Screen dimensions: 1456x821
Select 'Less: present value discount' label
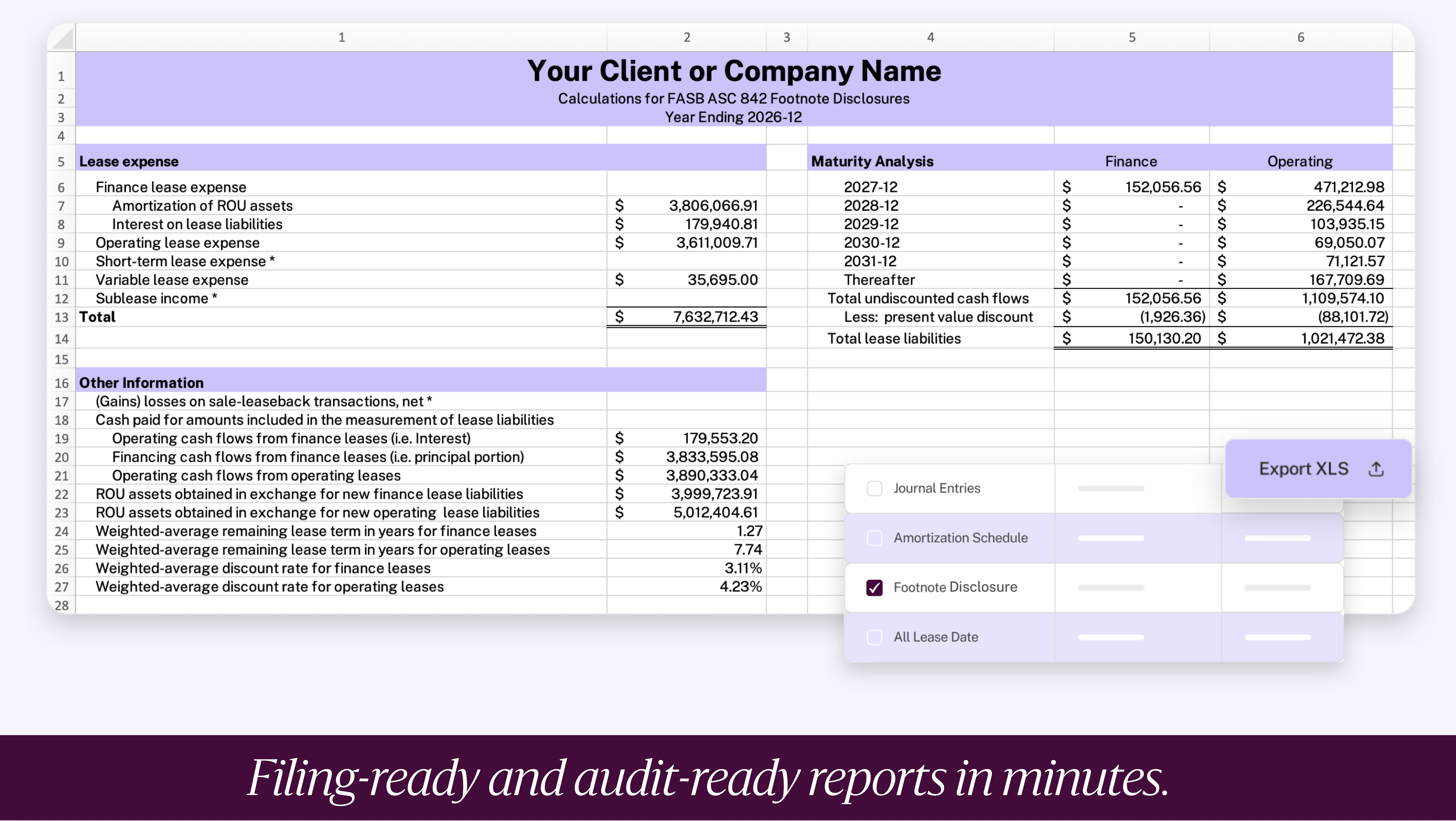(938, 318)
